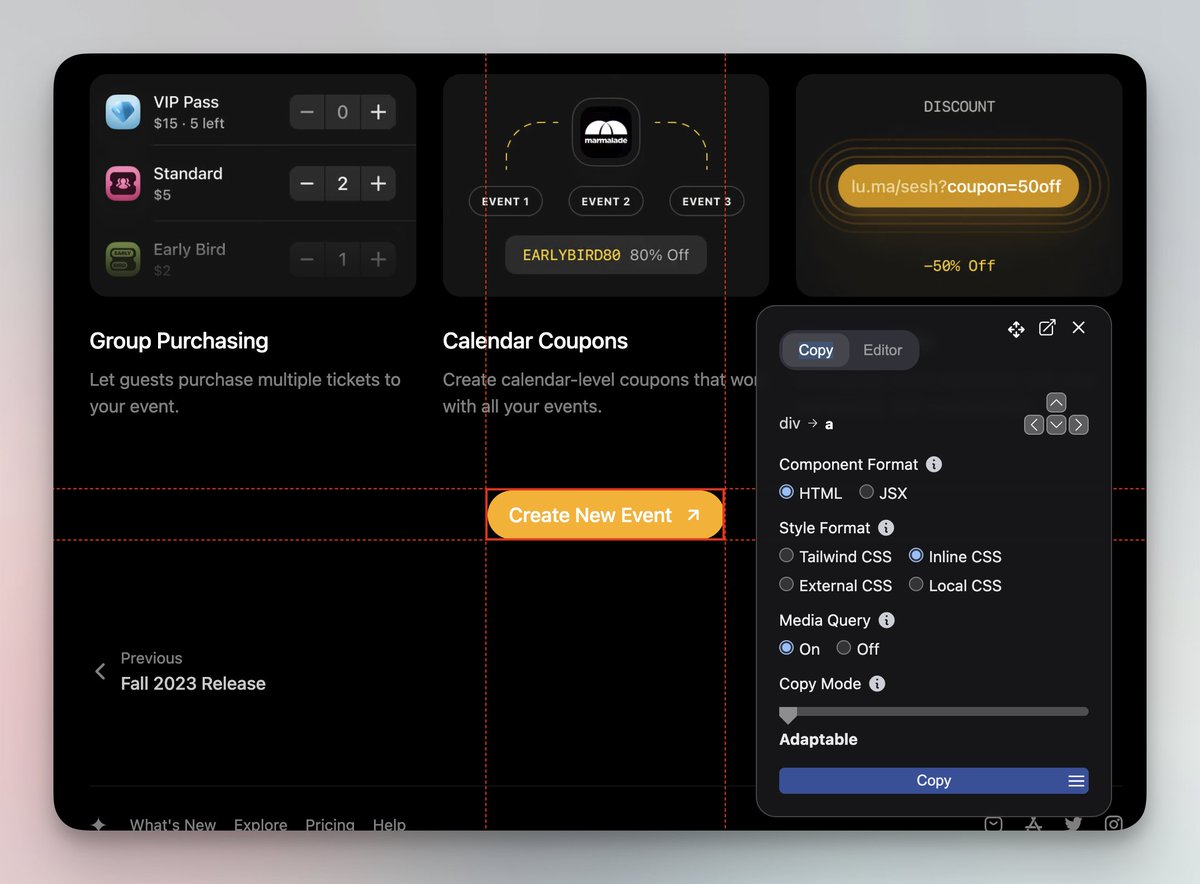Image resolution: width=1200 pixels, height=884 pixels.
Task: Open the hamburger menu on Copy button
Action: pyautogui.click(x=1076, y=781)
